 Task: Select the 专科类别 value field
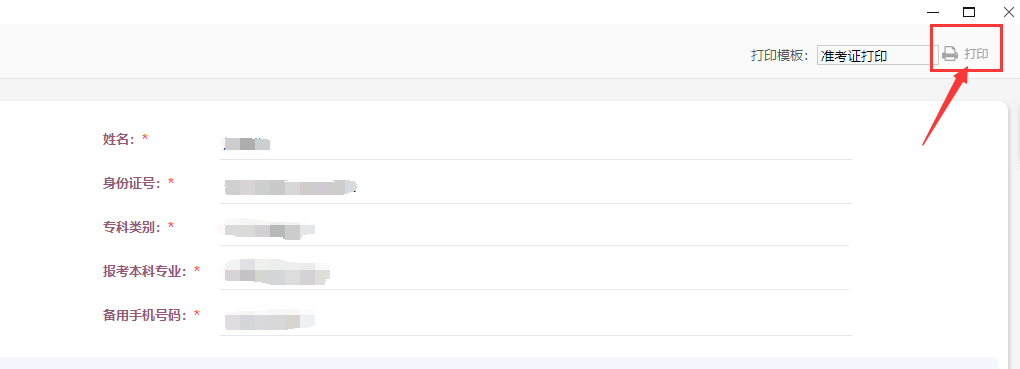coord(535,229)
